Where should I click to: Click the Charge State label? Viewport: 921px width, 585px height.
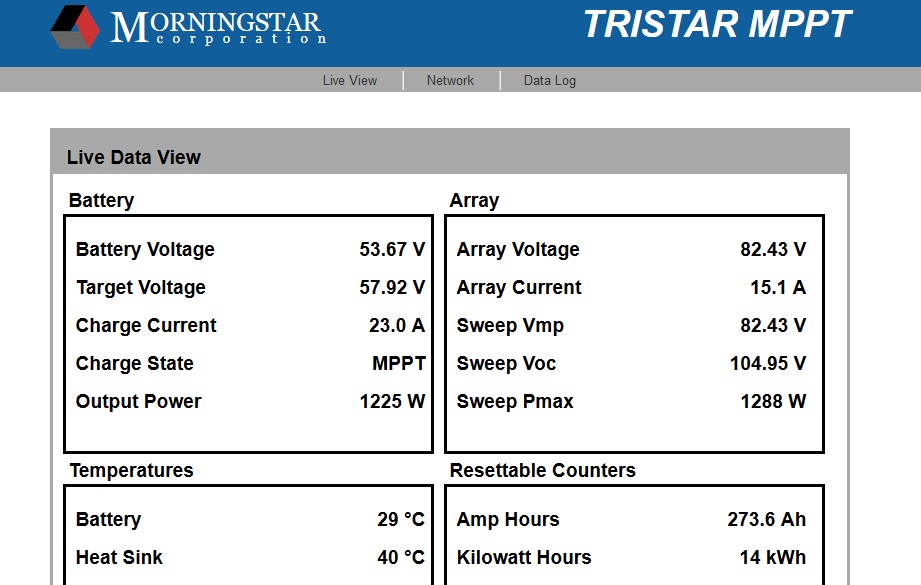[135, 364]
